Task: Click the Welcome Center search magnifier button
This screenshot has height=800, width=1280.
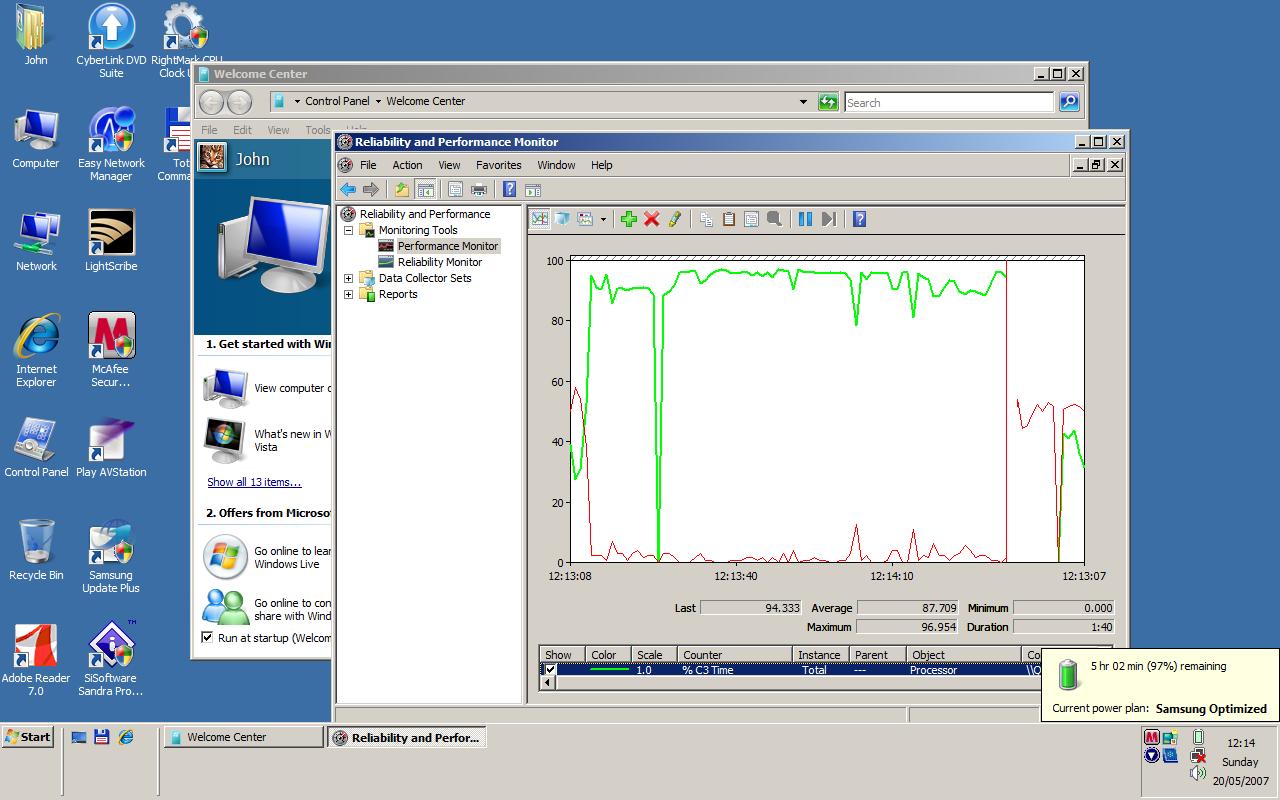Action: coord(1069,102)
